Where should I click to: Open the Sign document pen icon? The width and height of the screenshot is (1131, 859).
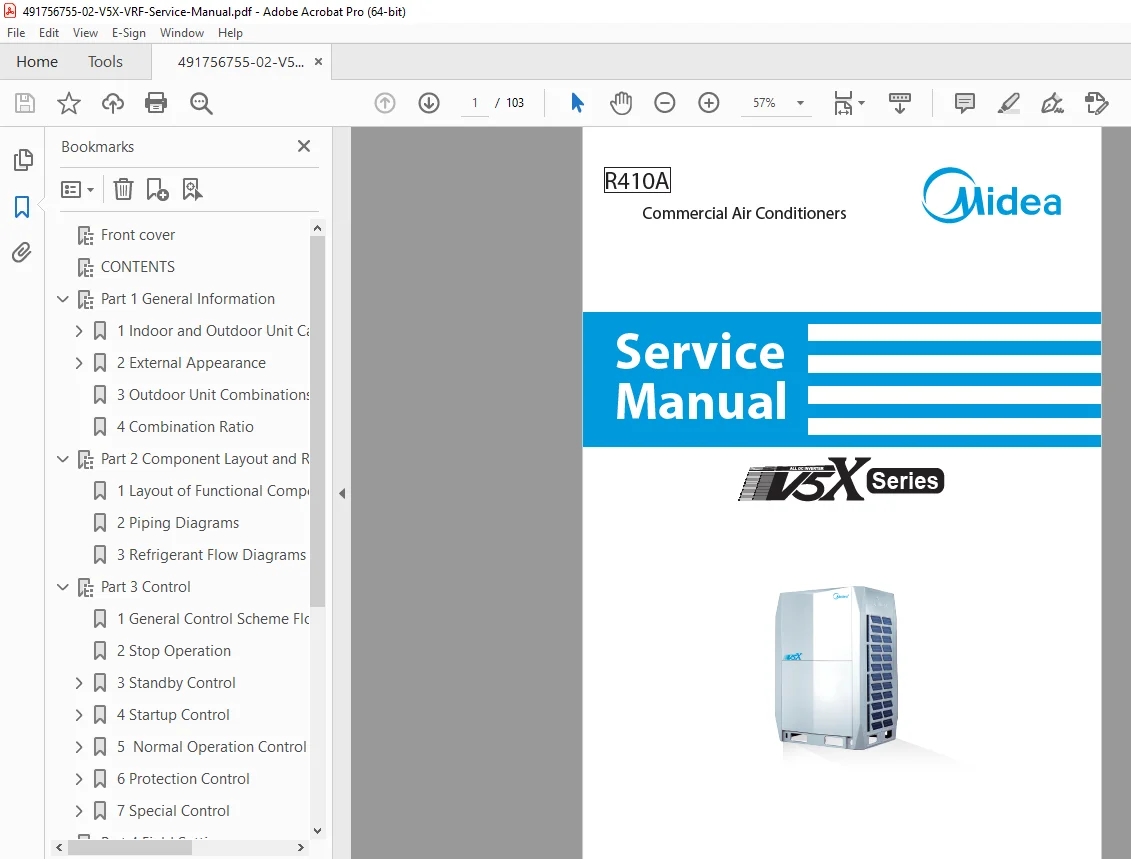click(1052, 103)
